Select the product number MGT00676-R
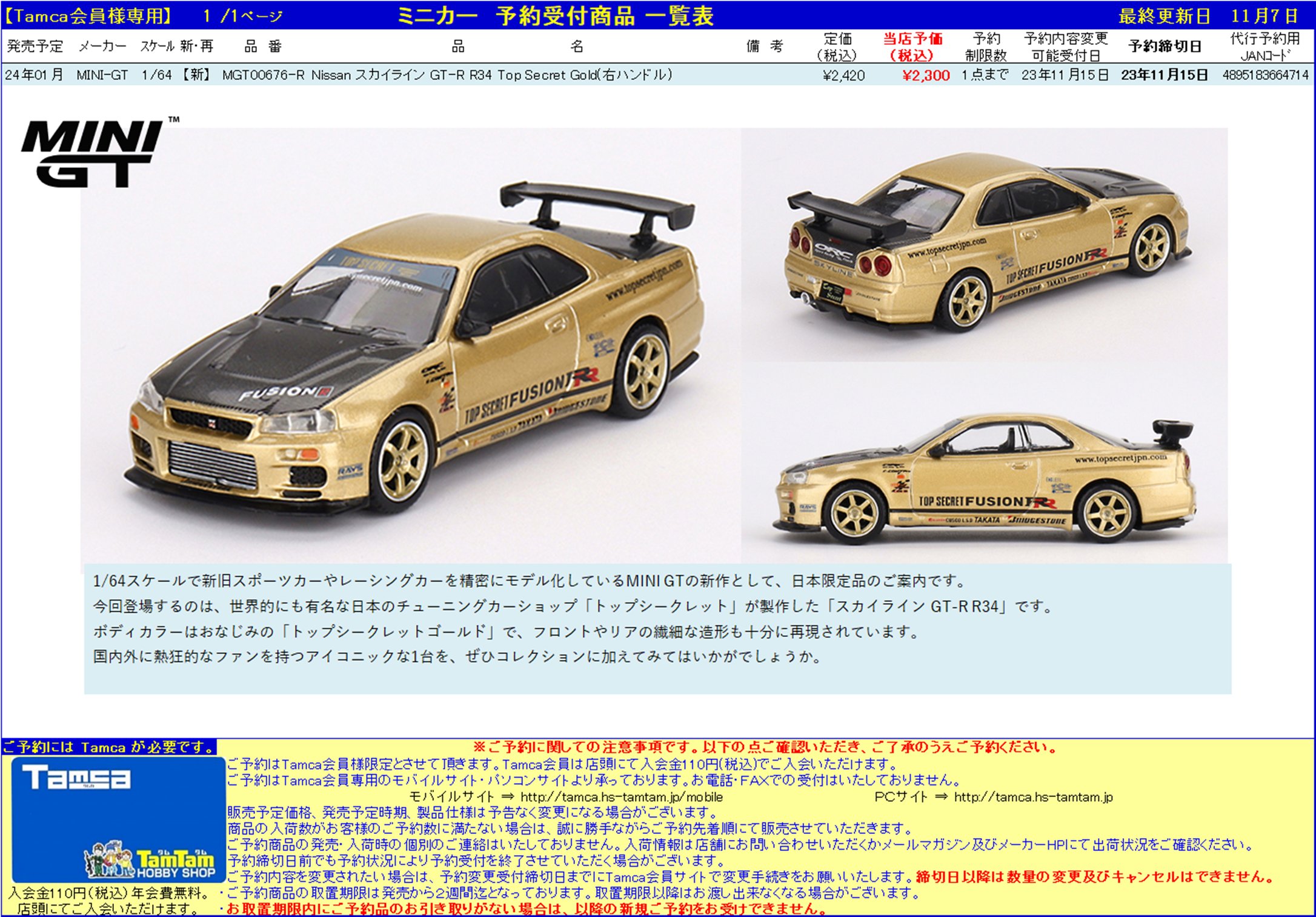1316x917 pixels. pos(264,75)
